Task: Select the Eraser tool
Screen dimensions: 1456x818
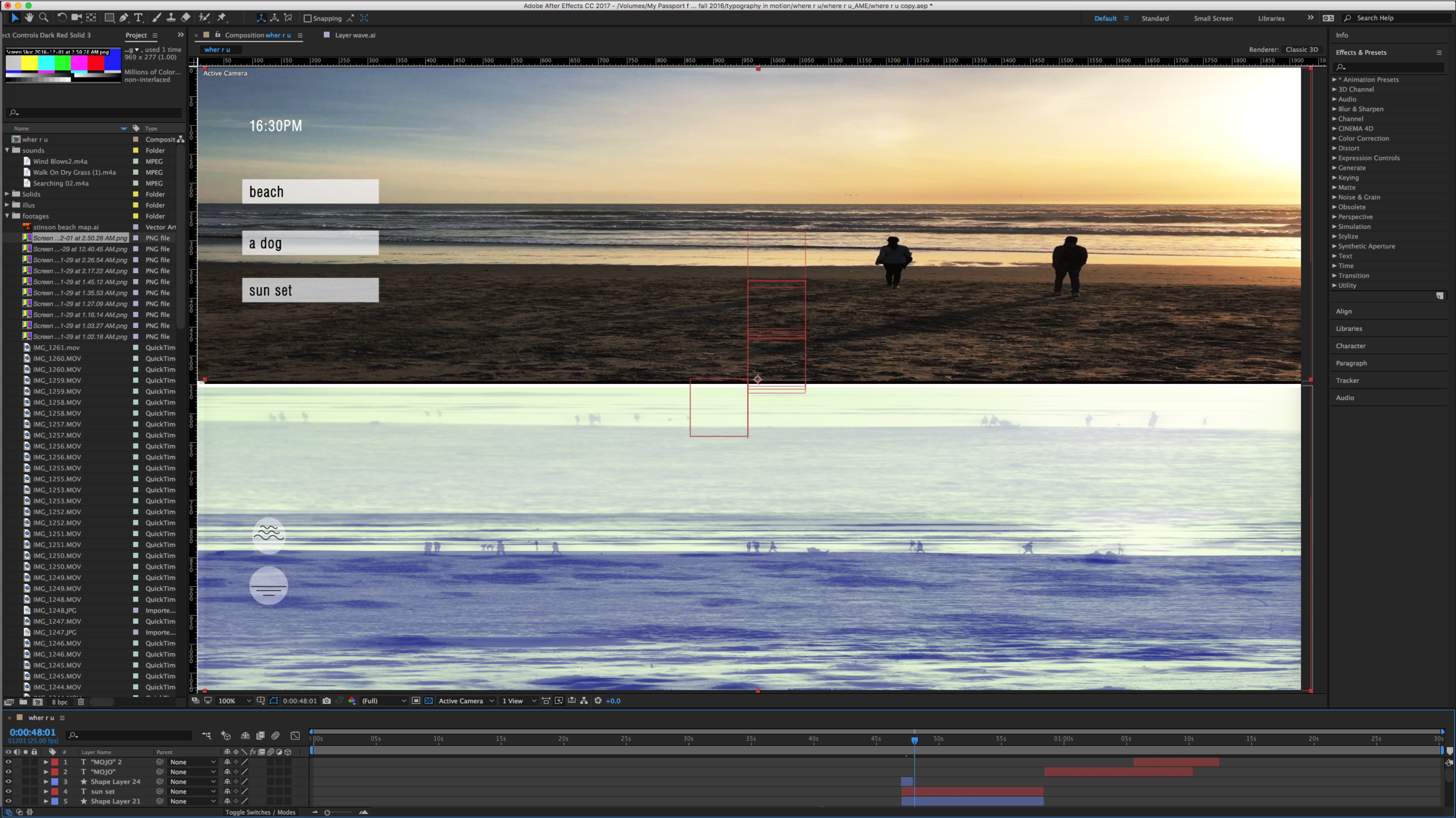Action: click(x=186, y=18)
